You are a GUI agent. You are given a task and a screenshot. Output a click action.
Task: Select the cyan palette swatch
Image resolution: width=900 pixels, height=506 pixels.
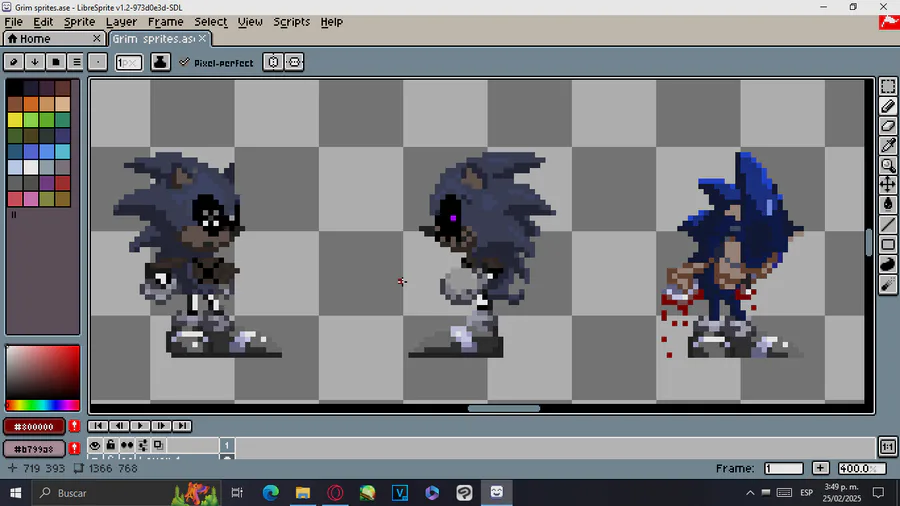pos(63,151)
